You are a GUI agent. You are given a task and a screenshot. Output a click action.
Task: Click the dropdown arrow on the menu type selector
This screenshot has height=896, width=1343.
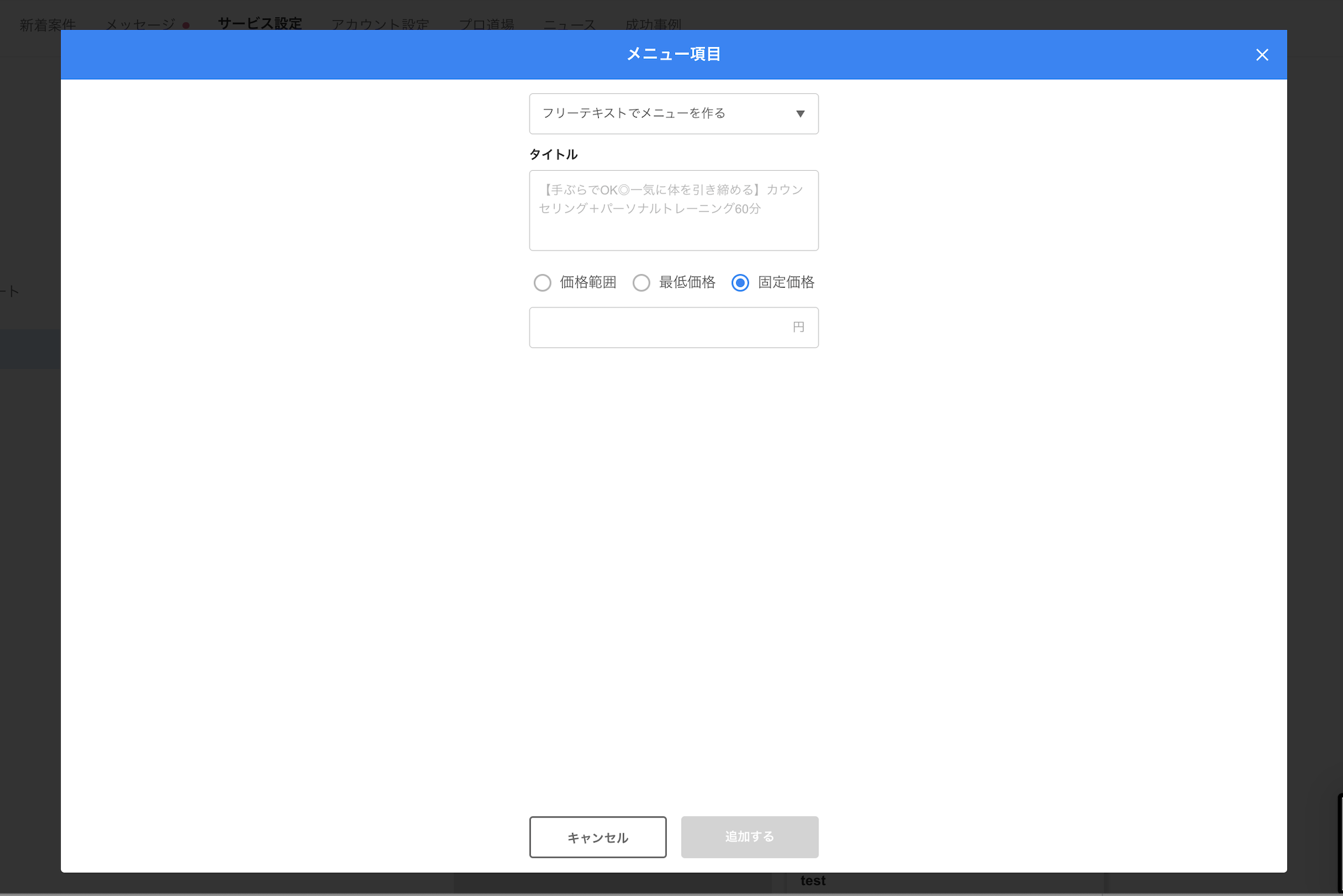coord(800,114)
